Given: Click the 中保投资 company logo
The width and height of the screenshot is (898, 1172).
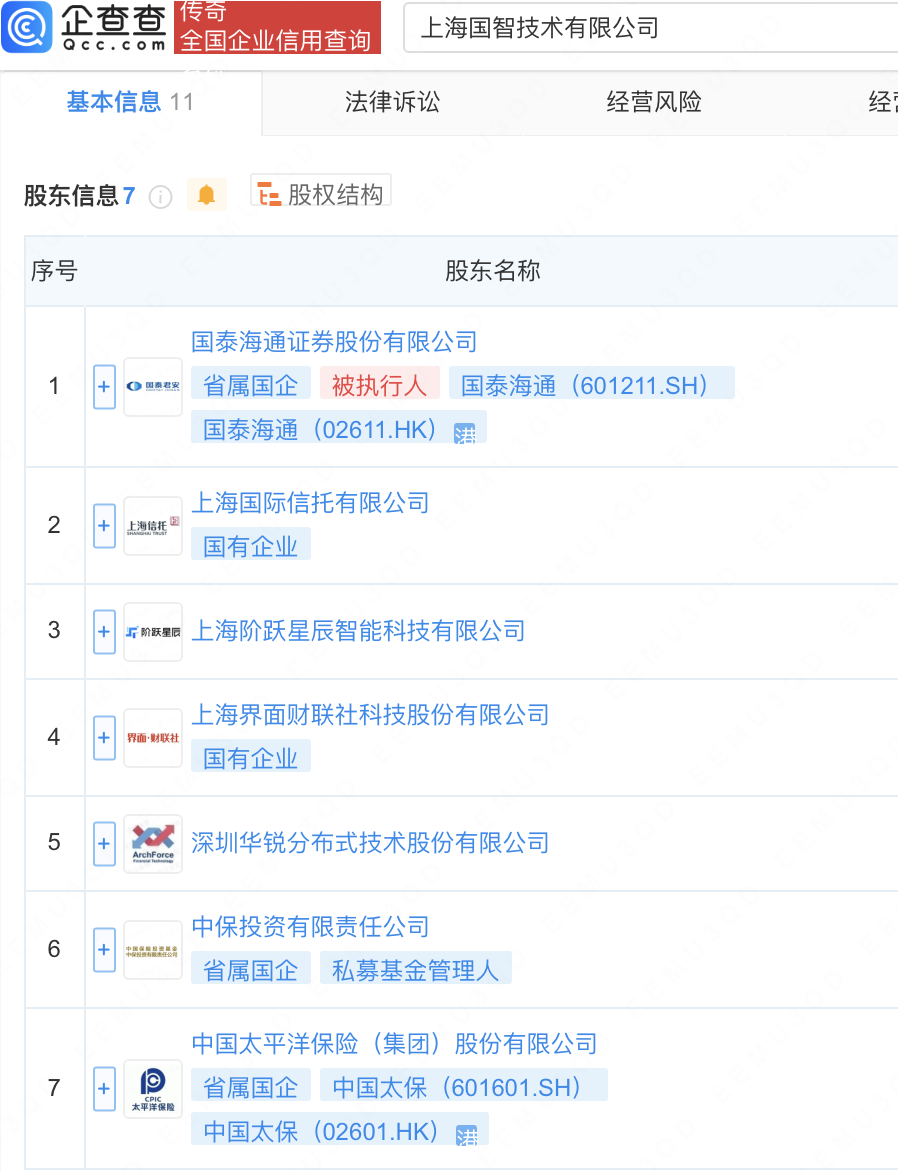Looking at the screenshot, I should coord(152,949).
